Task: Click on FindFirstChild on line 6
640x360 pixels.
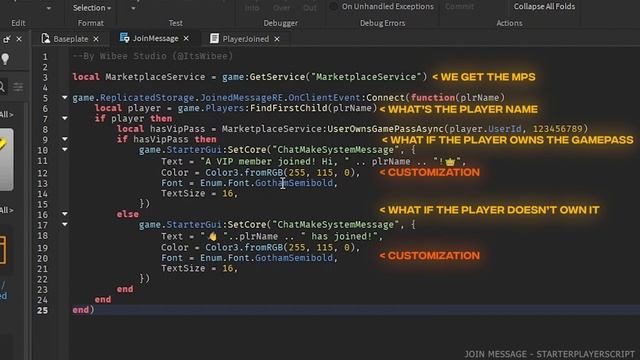Action: pyautogui.click(x=289, y=108)
